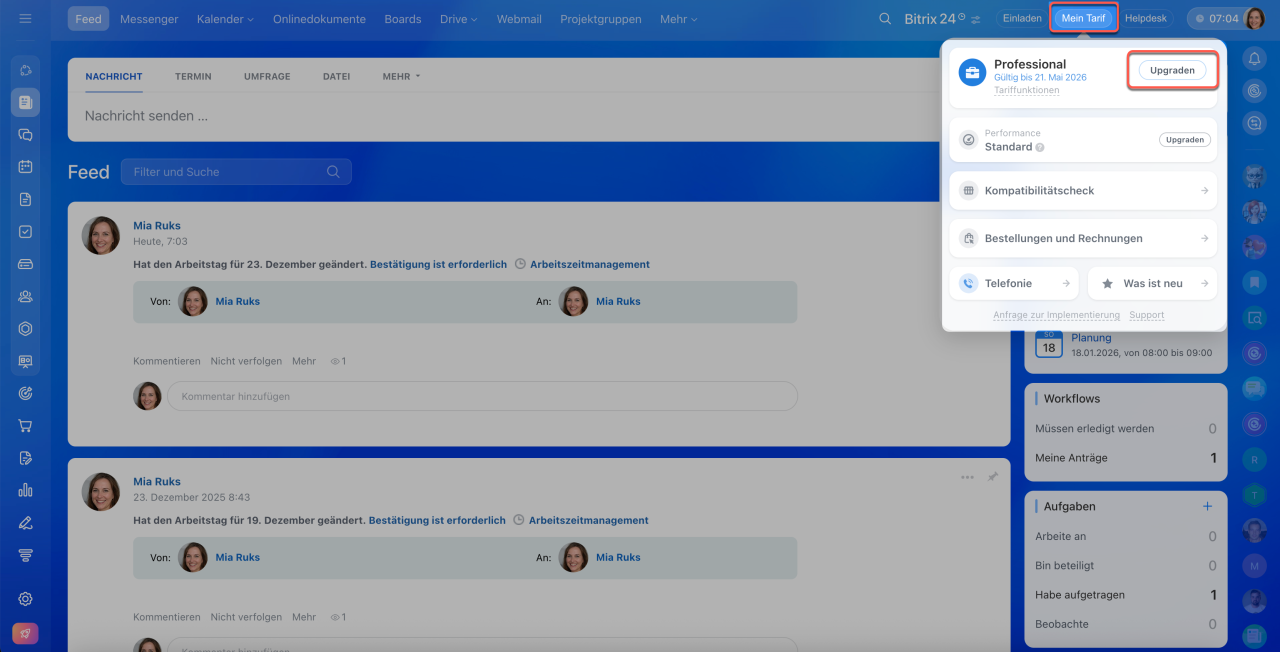Screen dimensions: 1280x652
Task: Open Helpdesk in top bar
Action: 1146,18
